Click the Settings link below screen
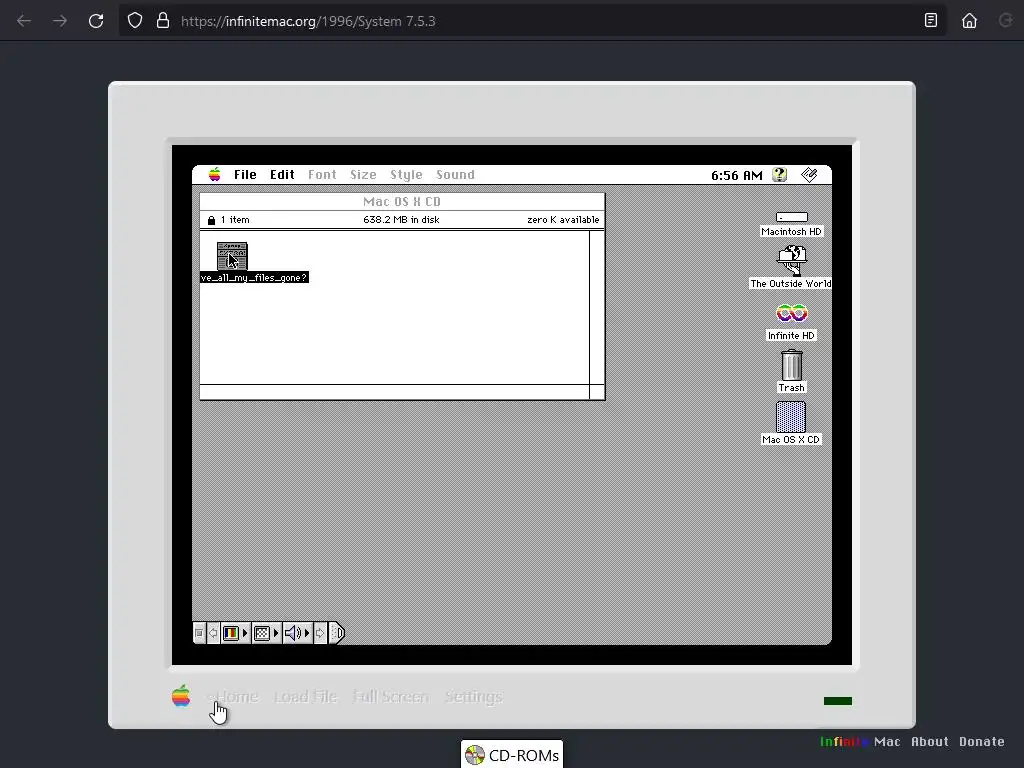 click(473, 697)
